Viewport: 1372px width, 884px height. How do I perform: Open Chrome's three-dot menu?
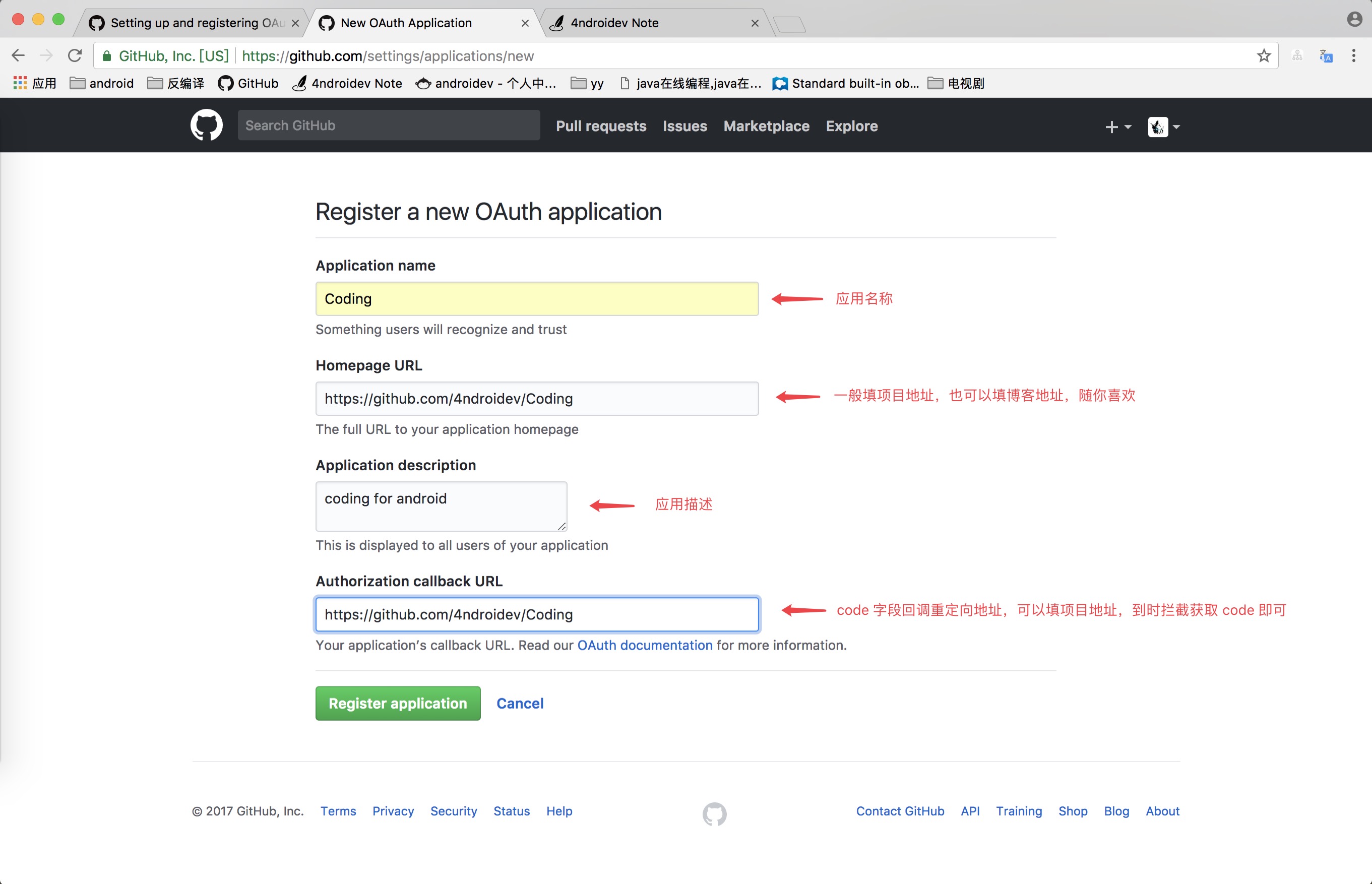1354,55
